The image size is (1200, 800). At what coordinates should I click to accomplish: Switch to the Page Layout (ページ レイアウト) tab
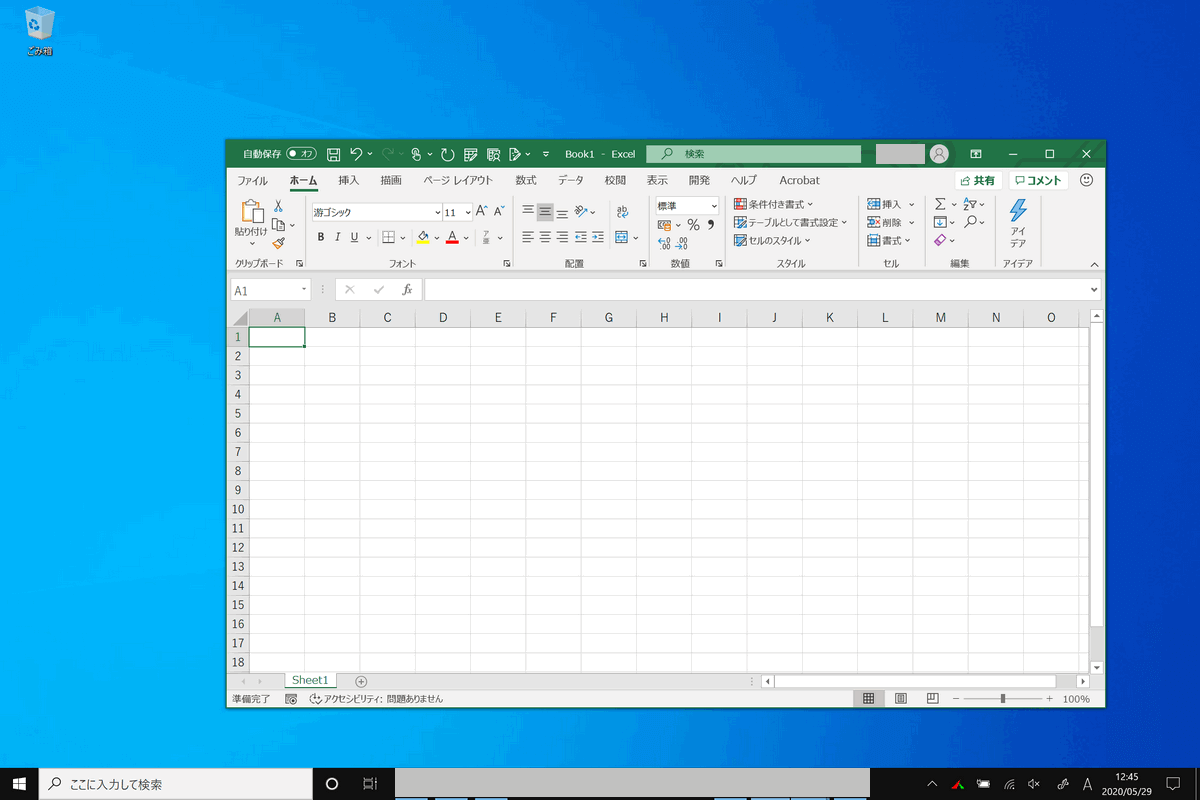(x=458, y=181)
